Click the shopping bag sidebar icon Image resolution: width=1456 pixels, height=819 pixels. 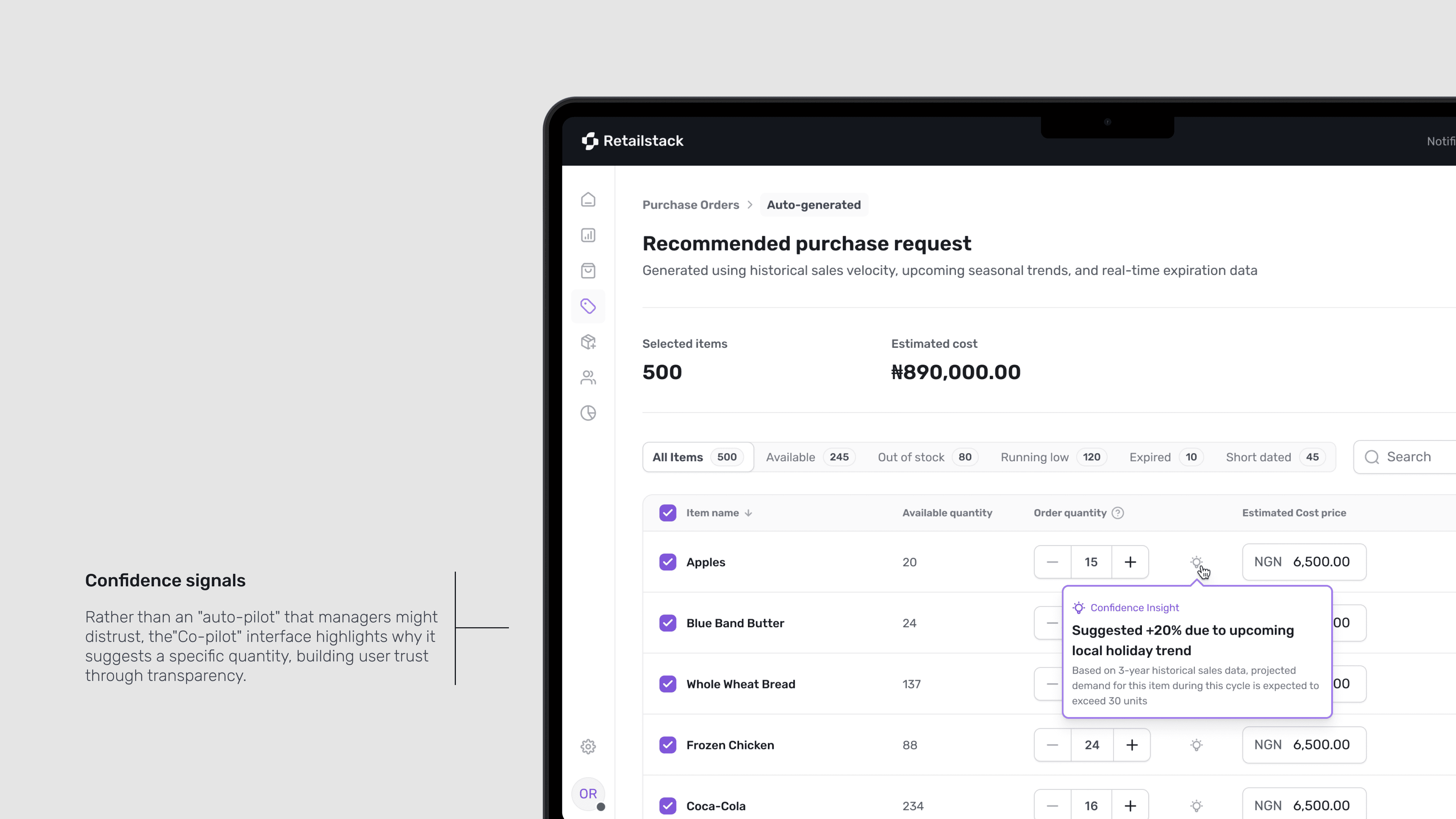pos(588,271)
